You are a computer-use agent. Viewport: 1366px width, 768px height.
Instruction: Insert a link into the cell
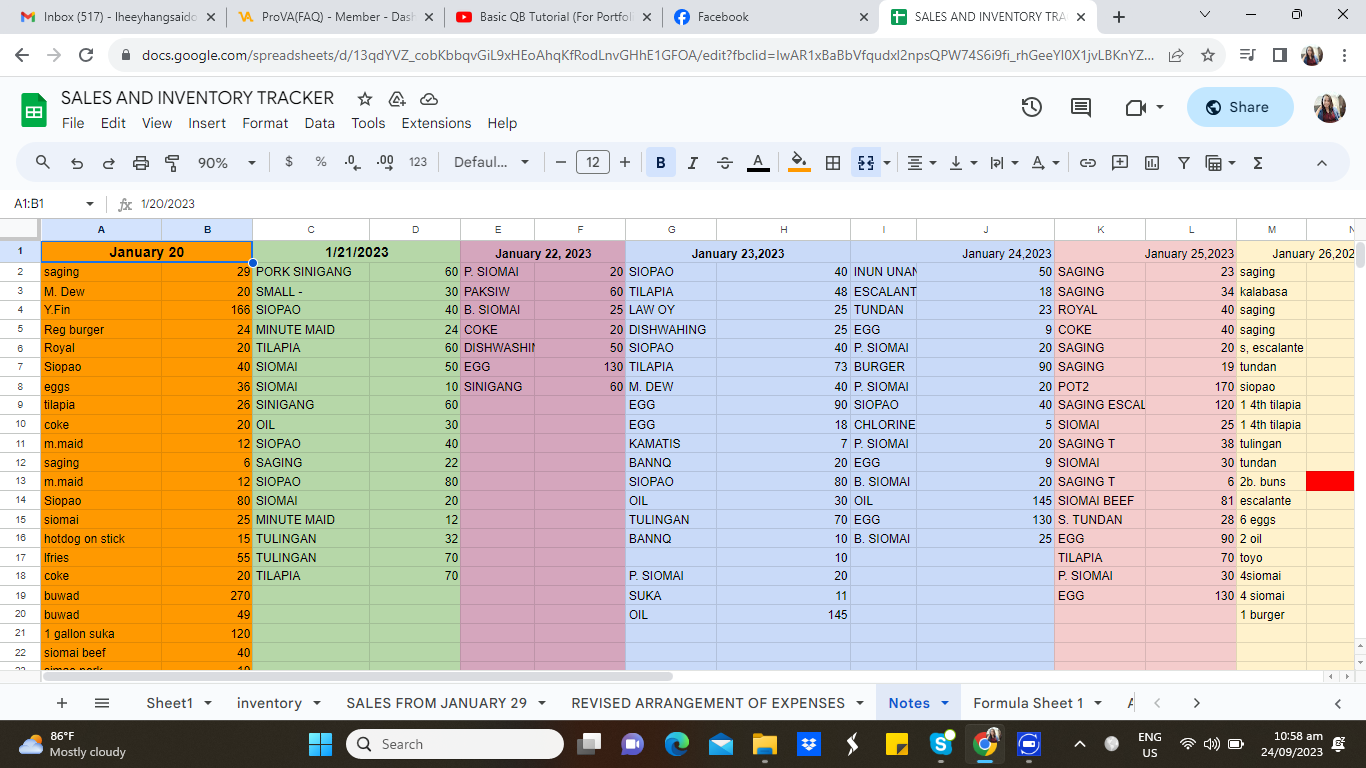tap(1088, 162)
